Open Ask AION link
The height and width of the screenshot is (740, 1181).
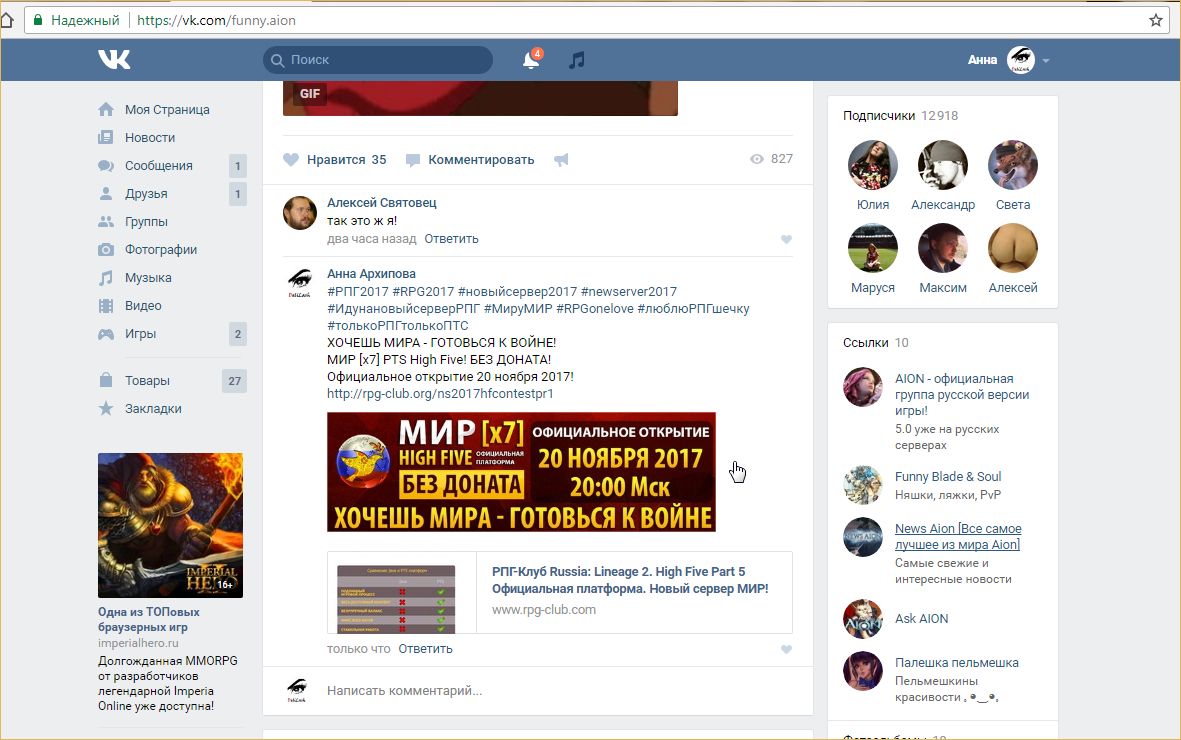pyautogui.click(x=922, y=619)
